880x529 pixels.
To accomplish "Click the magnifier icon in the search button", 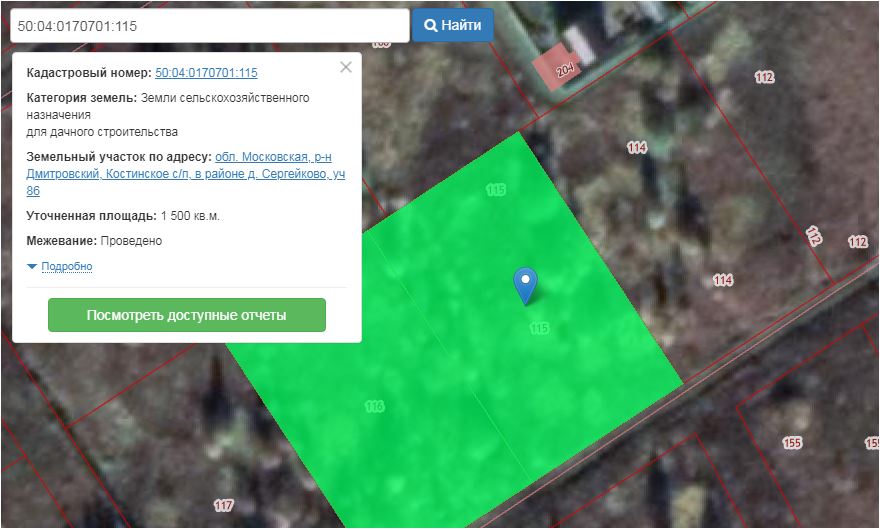I will pyautogui.click(x=431, y=25).
